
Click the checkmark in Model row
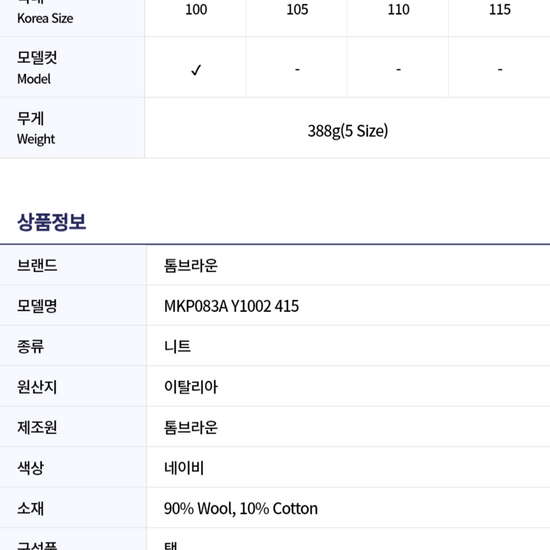tap(196, 70)
